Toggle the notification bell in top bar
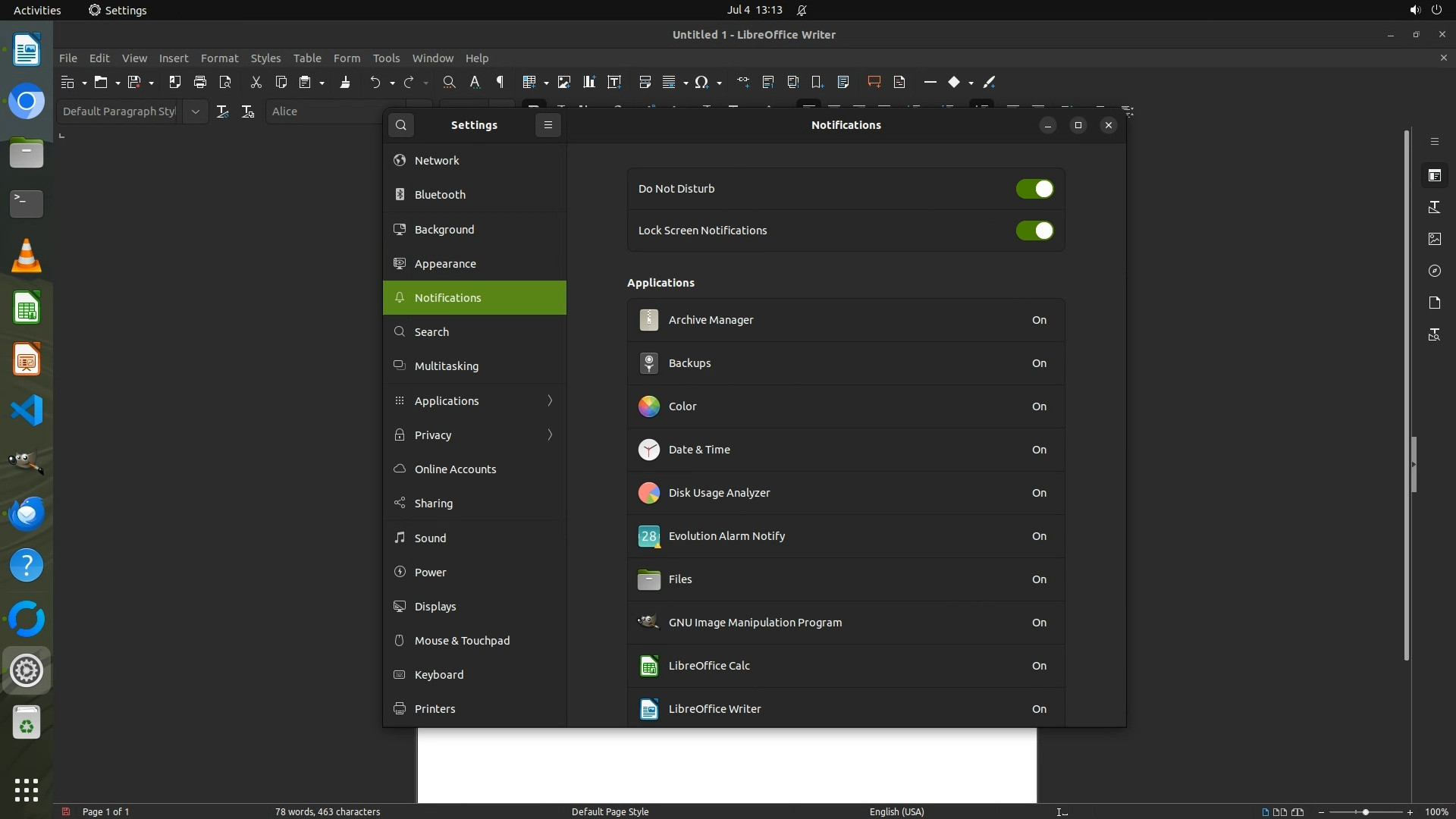1456x819 pixels. 802,11
